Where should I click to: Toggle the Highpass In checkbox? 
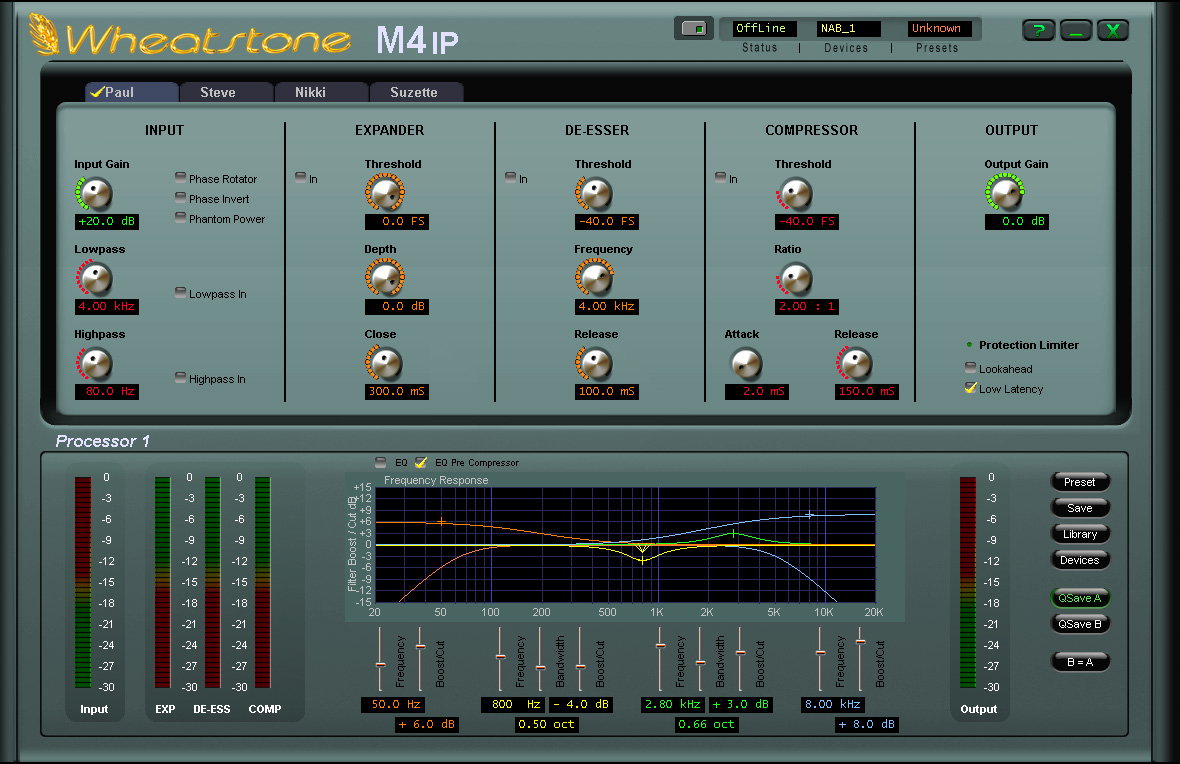pos(181,378)
